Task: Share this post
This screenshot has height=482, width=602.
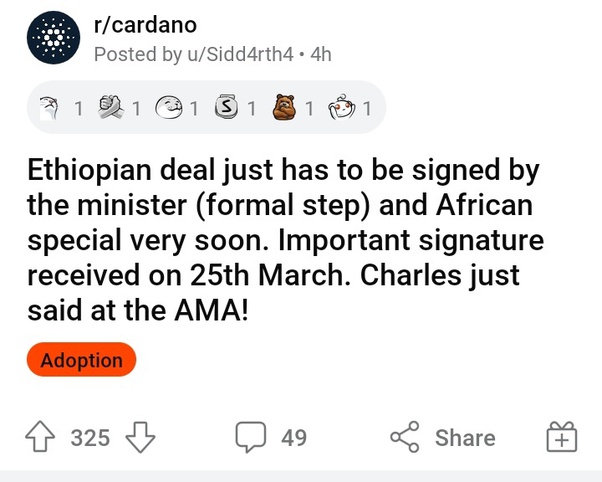Action: [442, 437]
